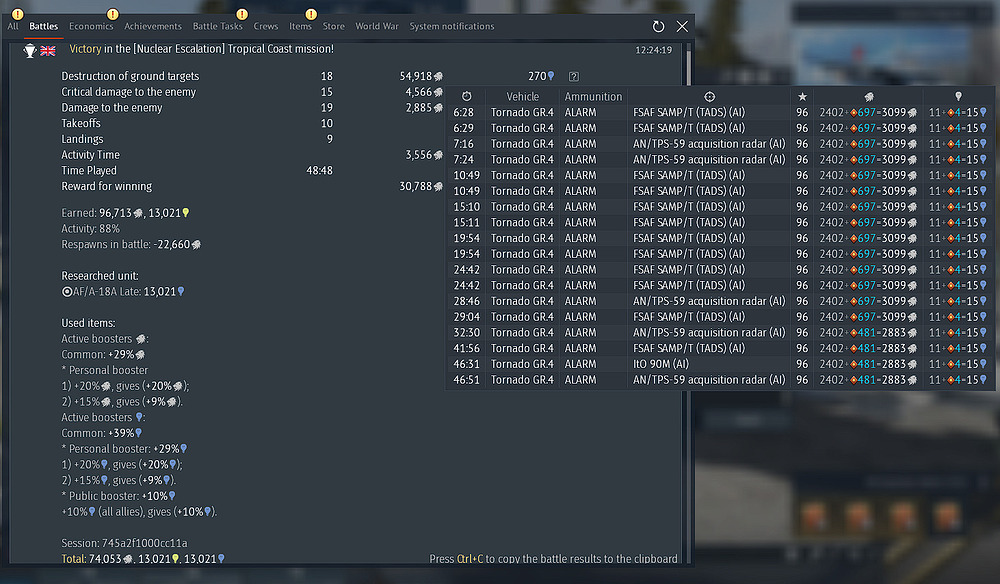This screenshot has height=584, width=1000.
Task: Open the Store tab
Action: pyautogui.click(x=334, y=26)
